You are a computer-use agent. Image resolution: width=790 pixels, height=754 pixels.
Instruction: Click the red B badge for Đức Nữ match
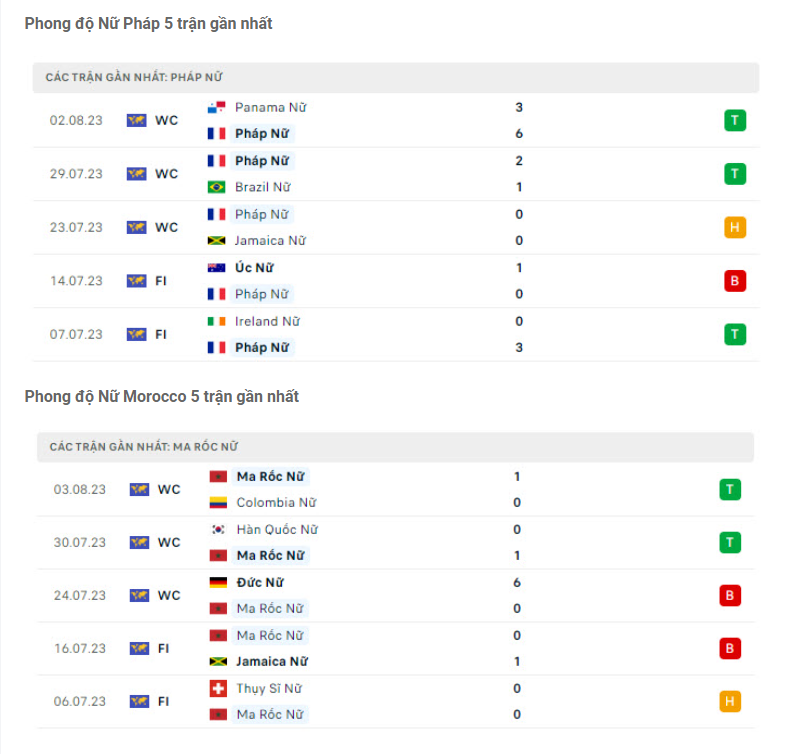pos(730,596)
